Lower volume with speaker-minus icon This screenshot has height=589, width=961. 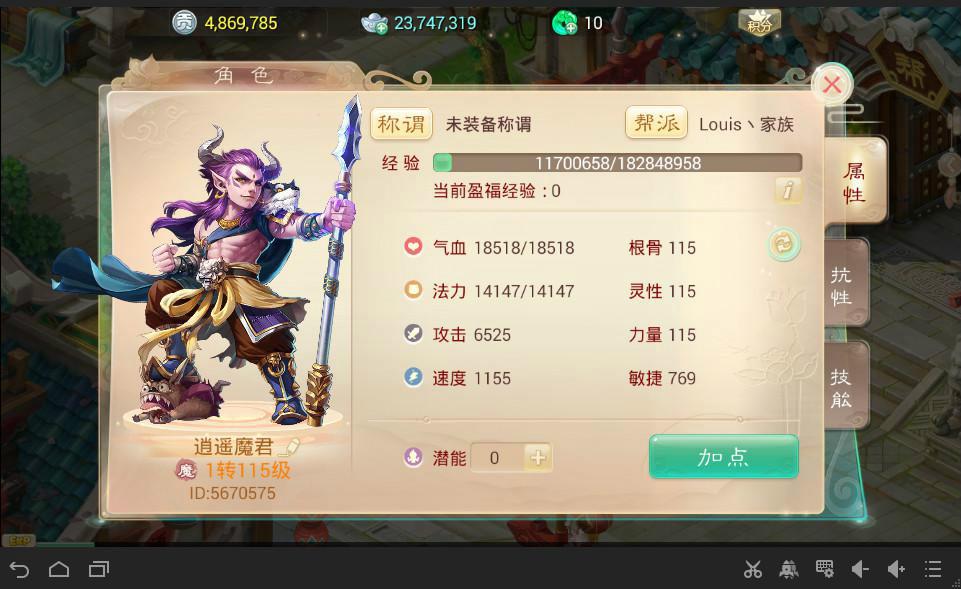[x=860, y=569]
